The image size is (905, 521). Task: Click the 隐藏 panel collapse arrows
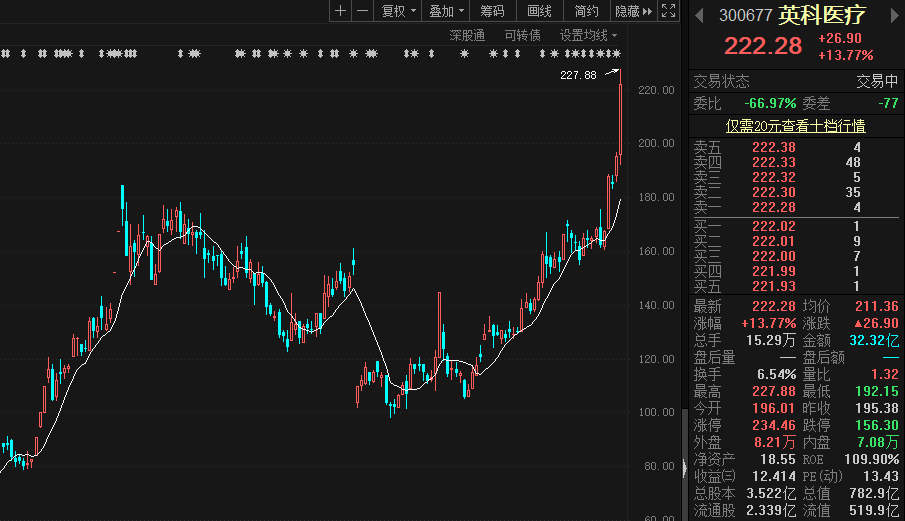click(635, 11)
